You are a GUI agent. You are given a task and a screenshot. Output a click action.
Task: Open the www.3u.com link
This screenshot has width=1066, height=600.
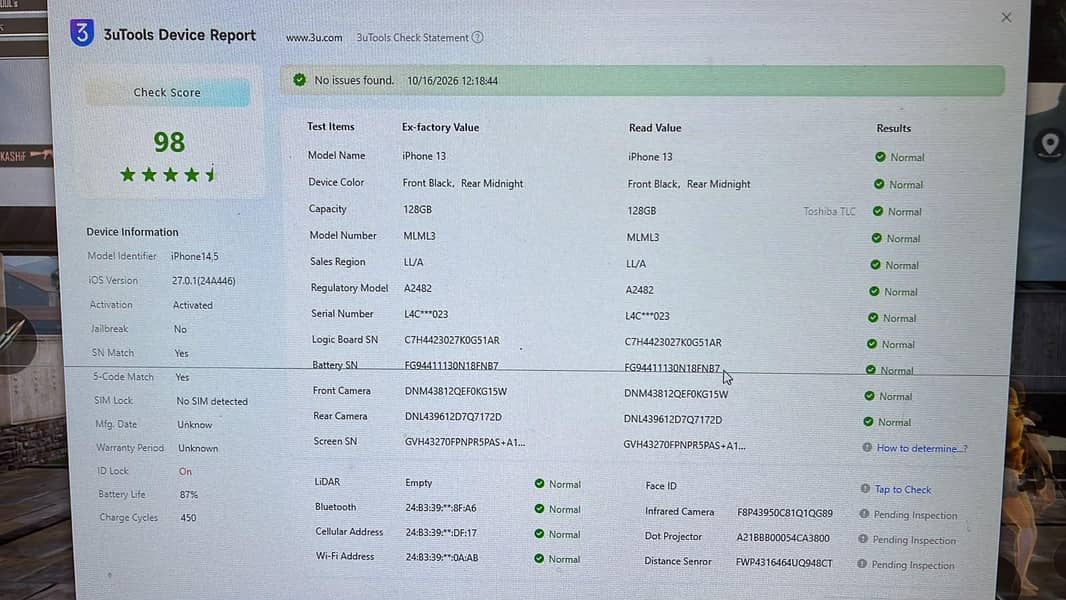pyautogui.click(x=314, y=38)
